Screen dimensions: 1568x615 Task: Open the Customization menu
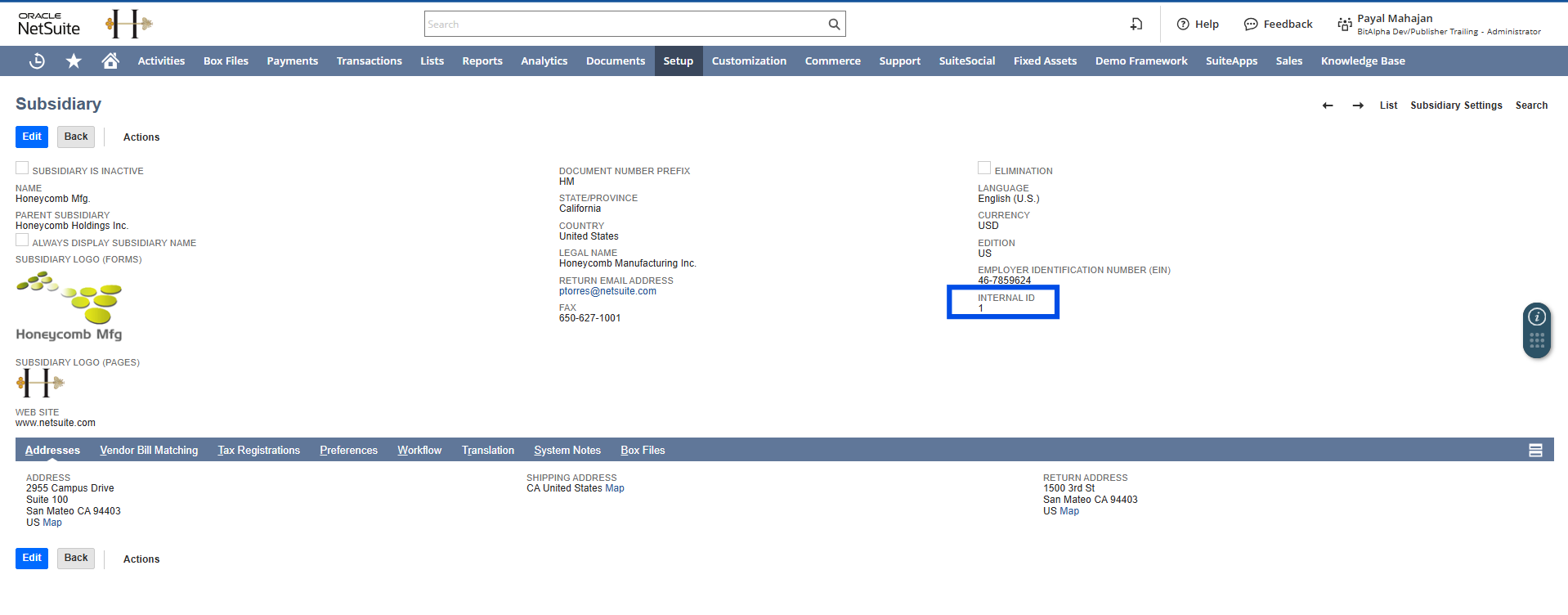point(749,61)
